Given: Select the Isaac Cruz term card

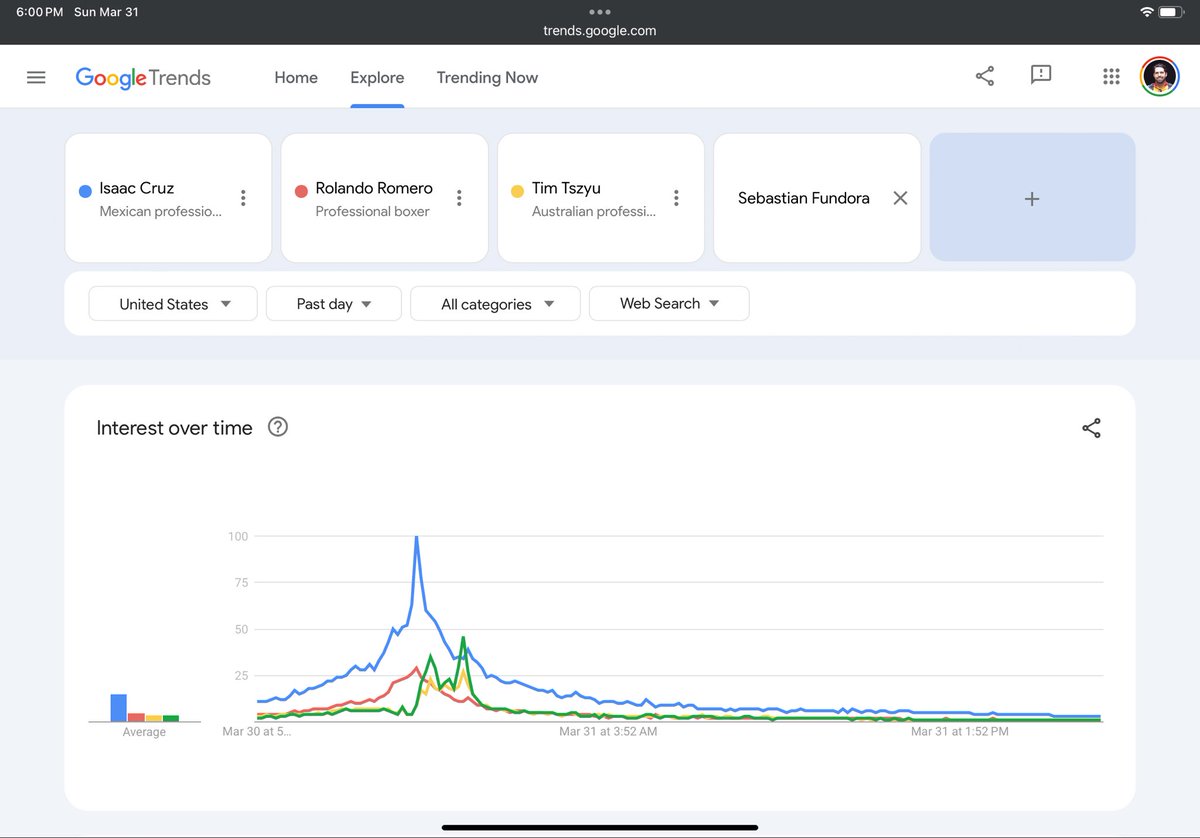Looking at the screenshot, I should 168,198.
